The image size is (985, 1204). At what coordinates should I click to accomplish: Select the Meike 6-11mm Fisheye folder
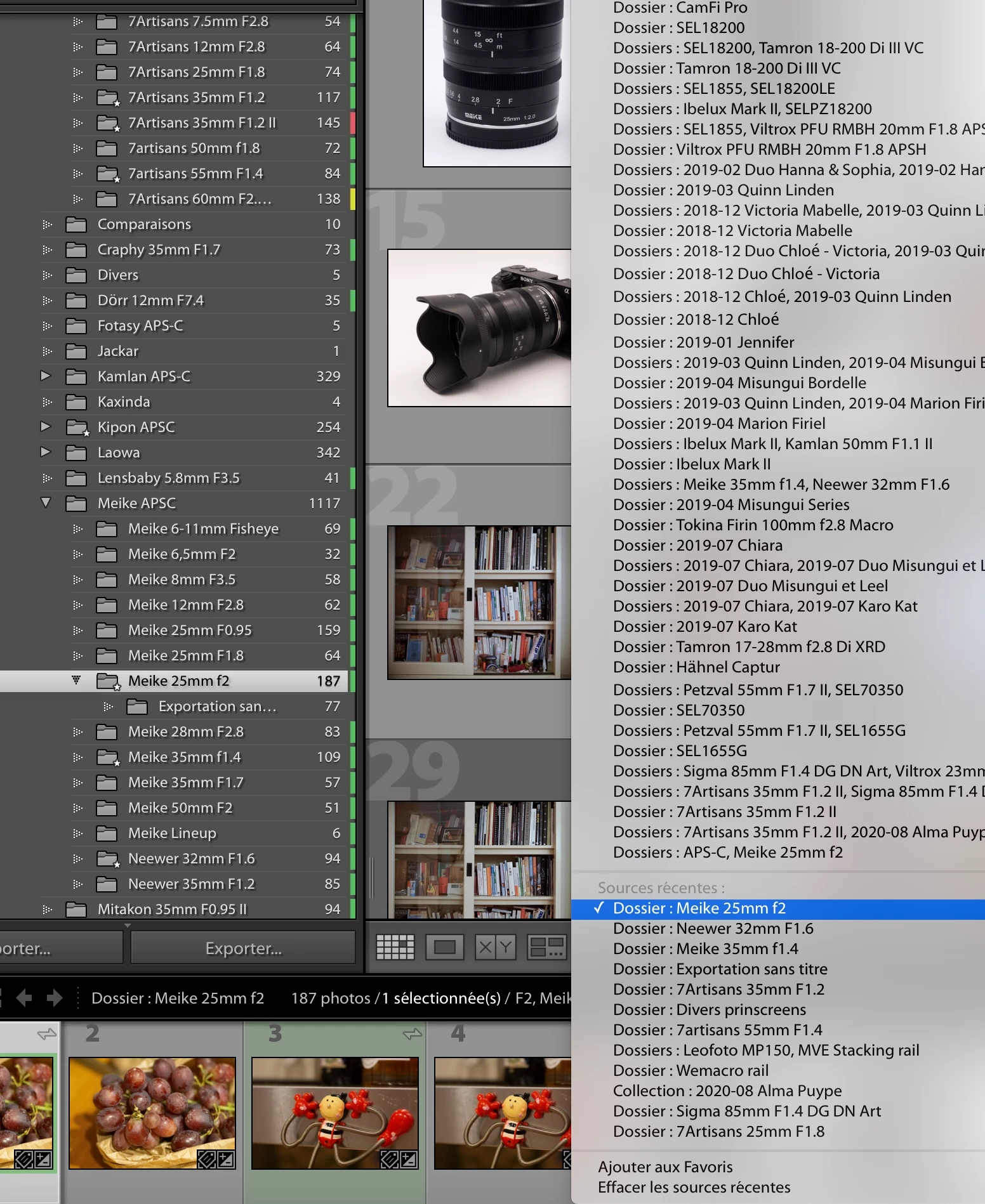tap(175, 529)
